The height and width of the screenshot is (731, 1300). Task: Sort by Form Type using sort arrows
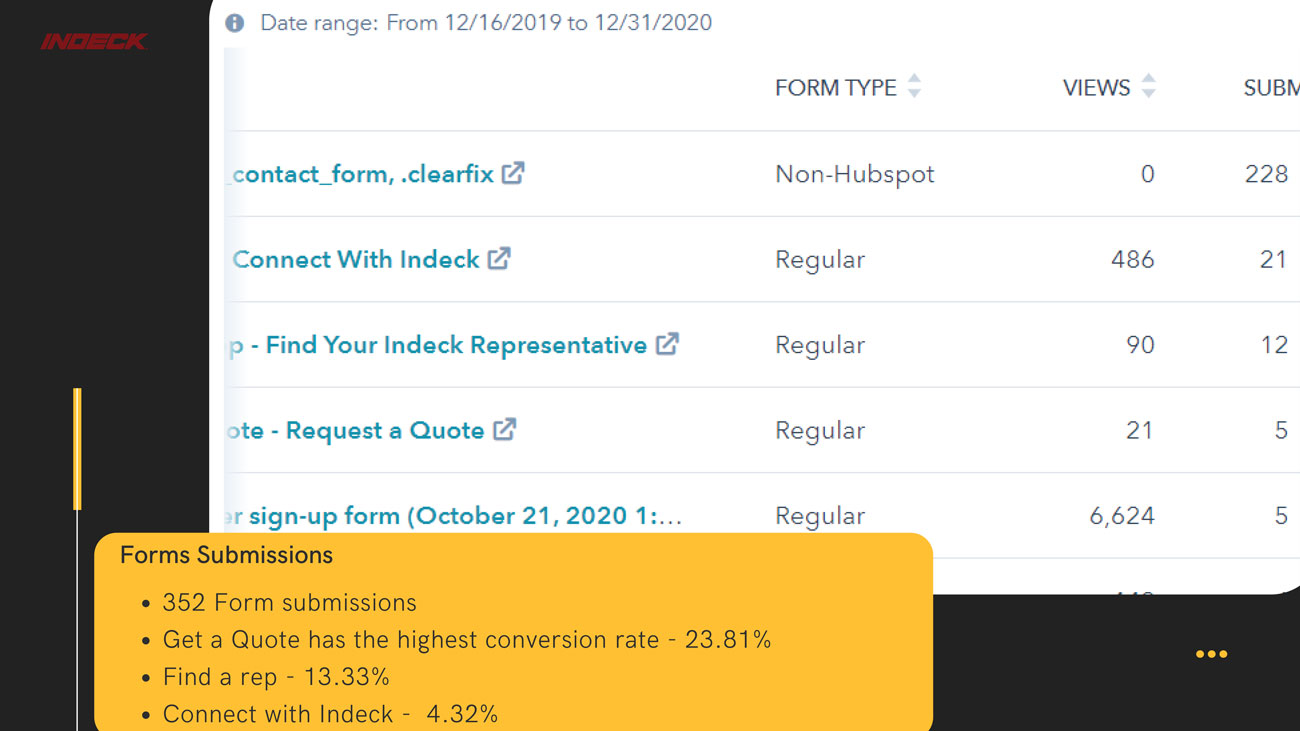tap(914, 87)
